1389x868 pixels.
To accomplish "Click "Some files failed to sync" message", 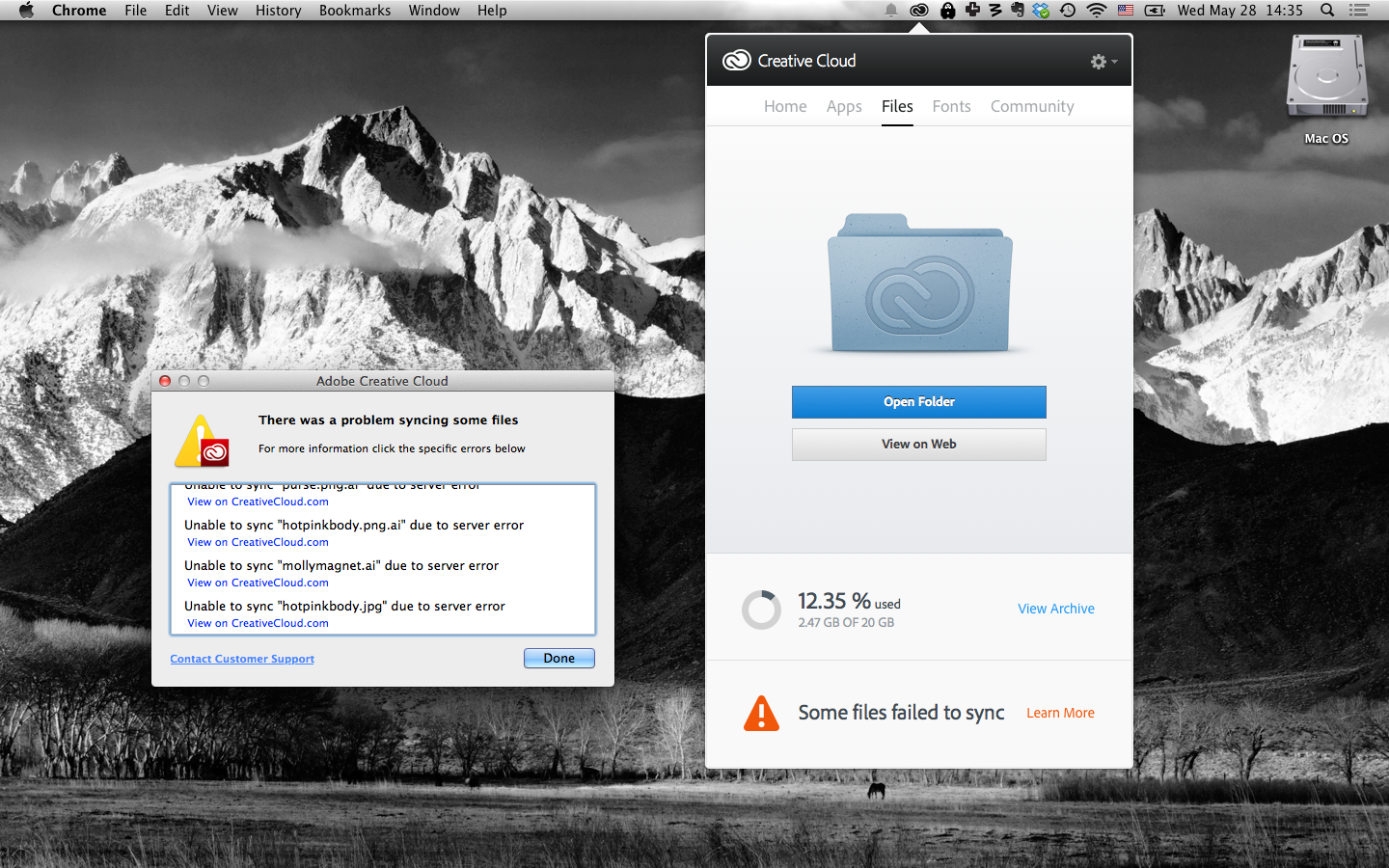I will (901, 713).
